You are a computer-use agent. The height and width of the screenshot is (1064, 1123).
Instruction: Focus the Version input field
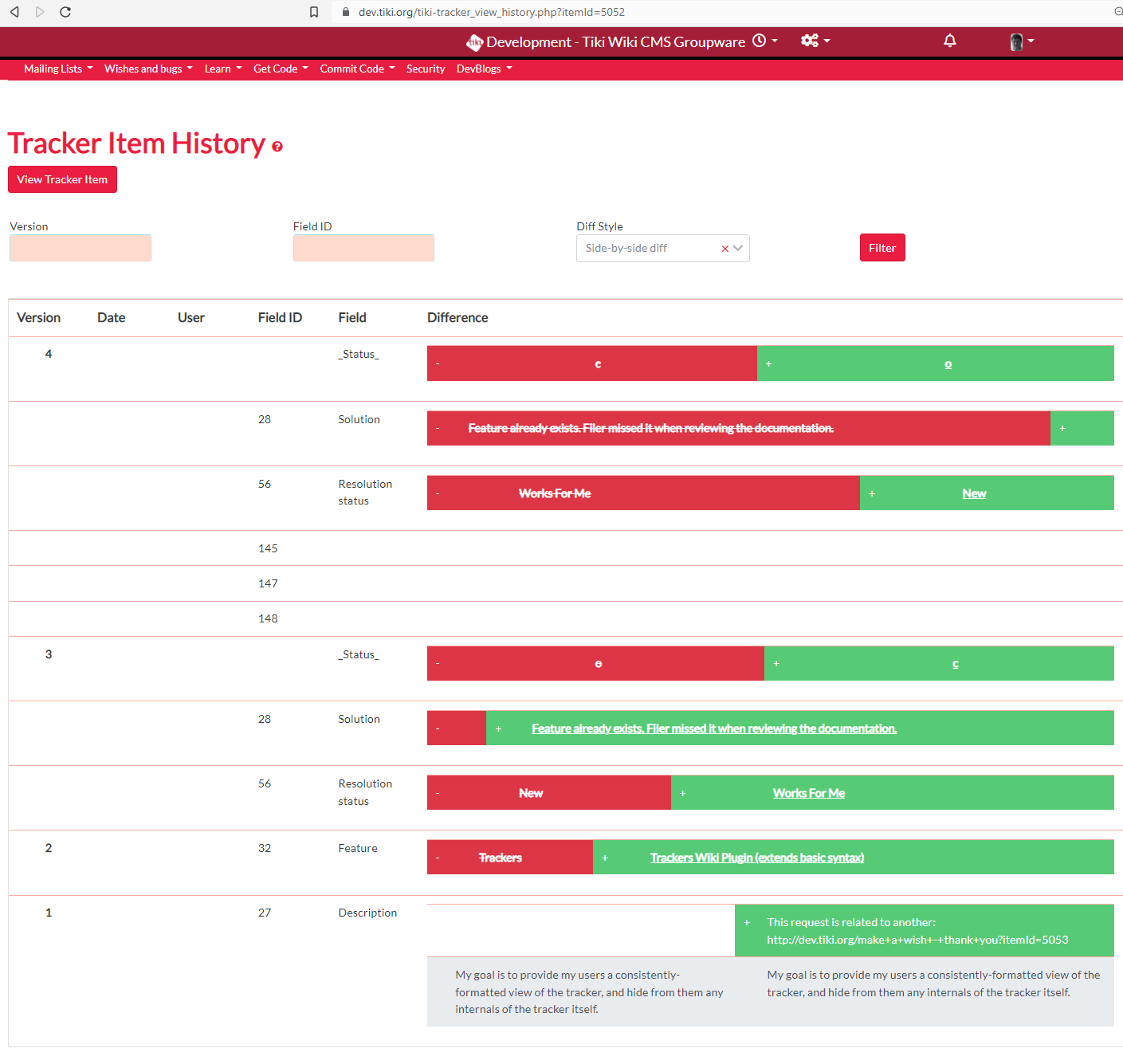tap(80, 248)
